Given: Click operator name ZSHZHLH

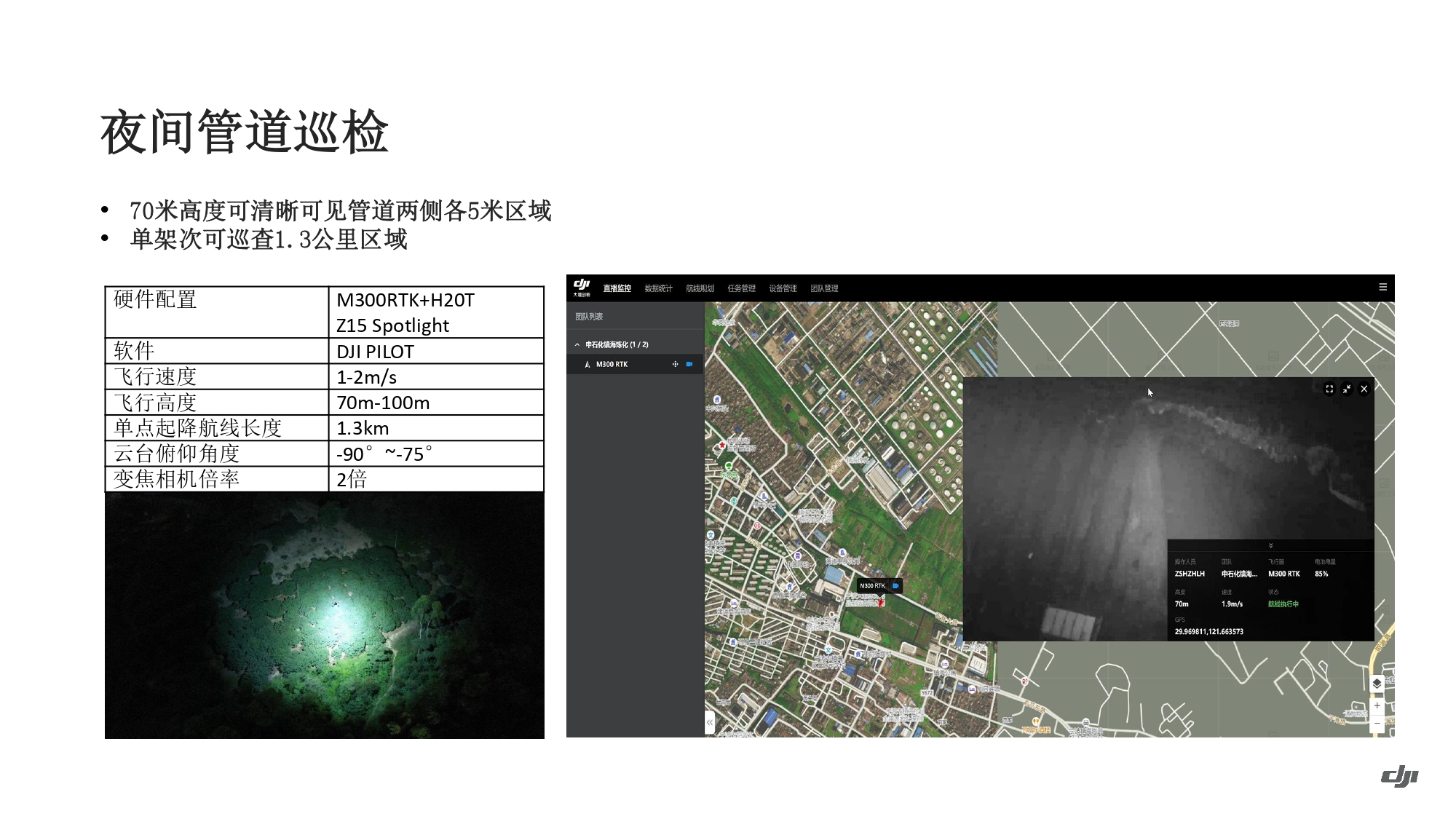Looking at the screenshot, I should point(1190,574).
